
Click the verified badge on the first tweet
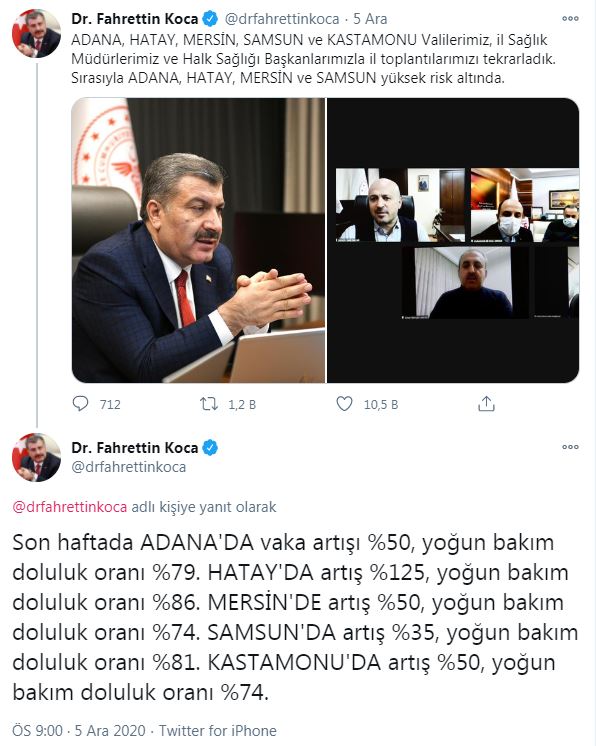tap(210, 19)
